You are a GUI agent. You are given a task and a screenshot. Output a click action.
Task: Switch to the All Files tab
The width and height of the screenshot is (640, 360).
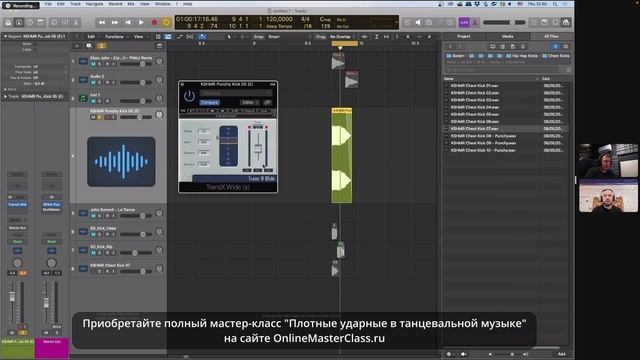(551, 36)
